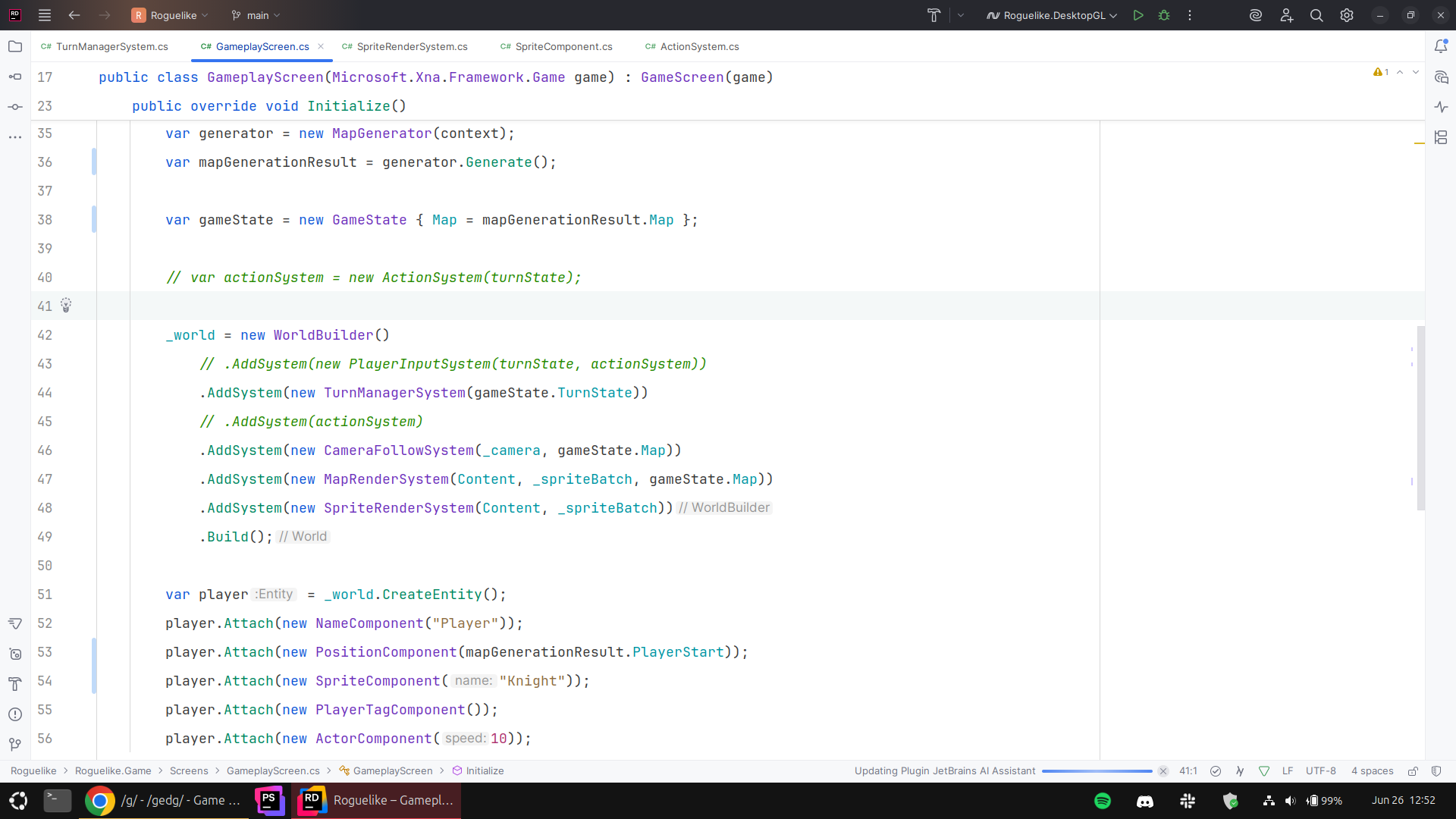Toggle the power save lightning icon in status bar
The image size is (1456, 819).
1240,771
